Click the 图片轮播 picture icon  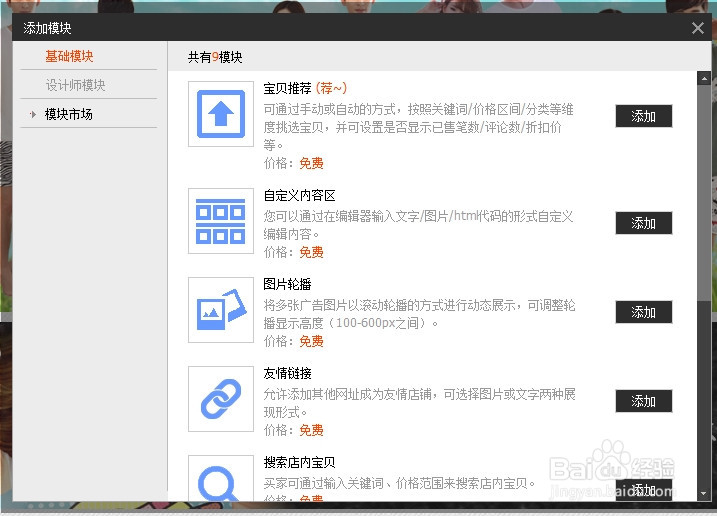click(221, 310)
